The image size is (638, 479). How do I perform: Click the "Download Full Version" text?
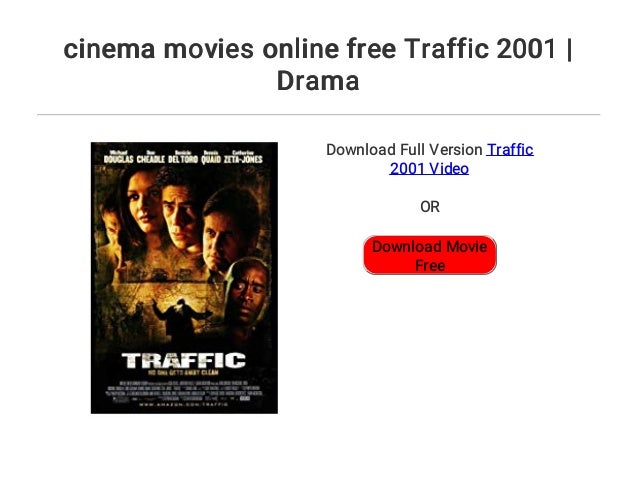(404, 150)
